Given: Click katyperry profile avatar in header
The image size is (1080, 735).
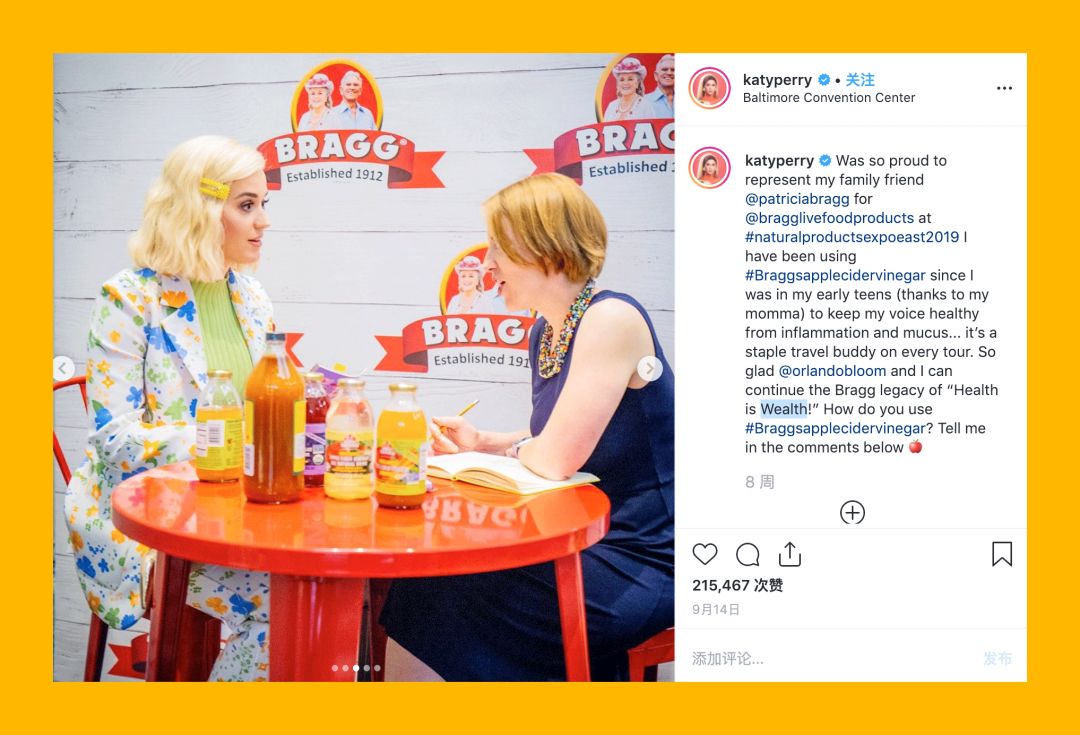Looking at the screenshot, I should pyautogui.click(x=709, y=88).
